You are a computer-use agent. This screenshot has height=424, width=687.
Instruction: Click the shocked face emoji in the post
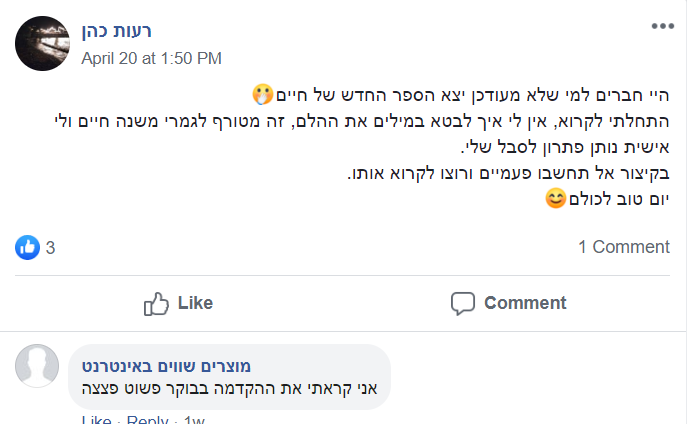[x=261, y=96]
